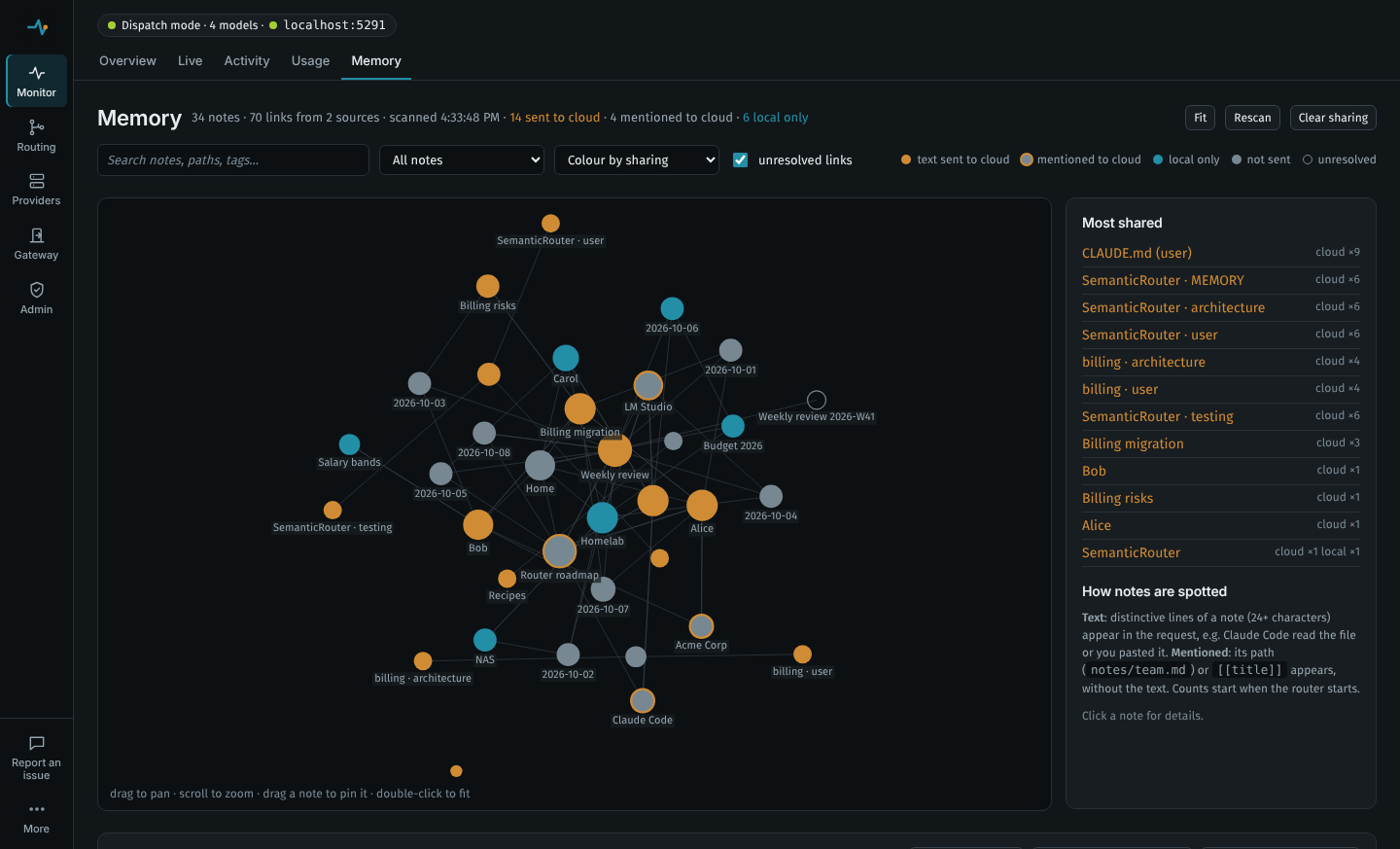Open SemanticRouter · MEMORY in Most shared list
The width and height of the screenshot is (1400, 849).
pyautogui.click(x=1221, y=280)
